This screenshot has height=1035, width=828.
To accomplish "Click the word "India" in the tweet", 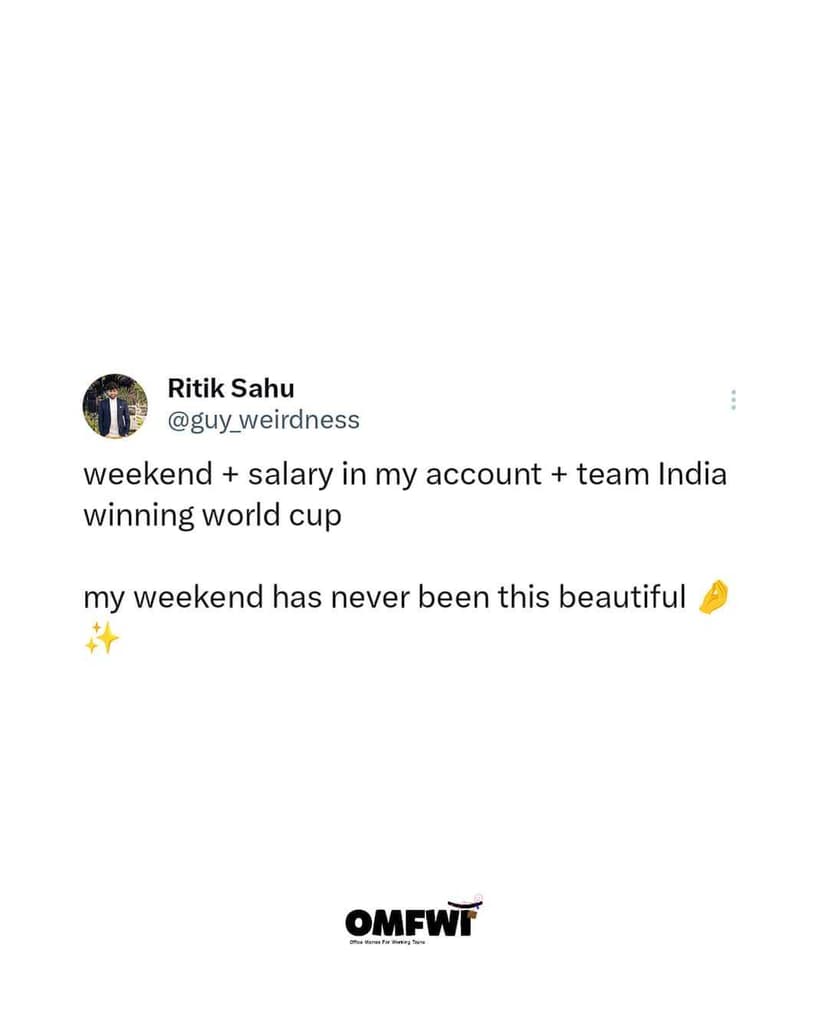I will point(692,474).
